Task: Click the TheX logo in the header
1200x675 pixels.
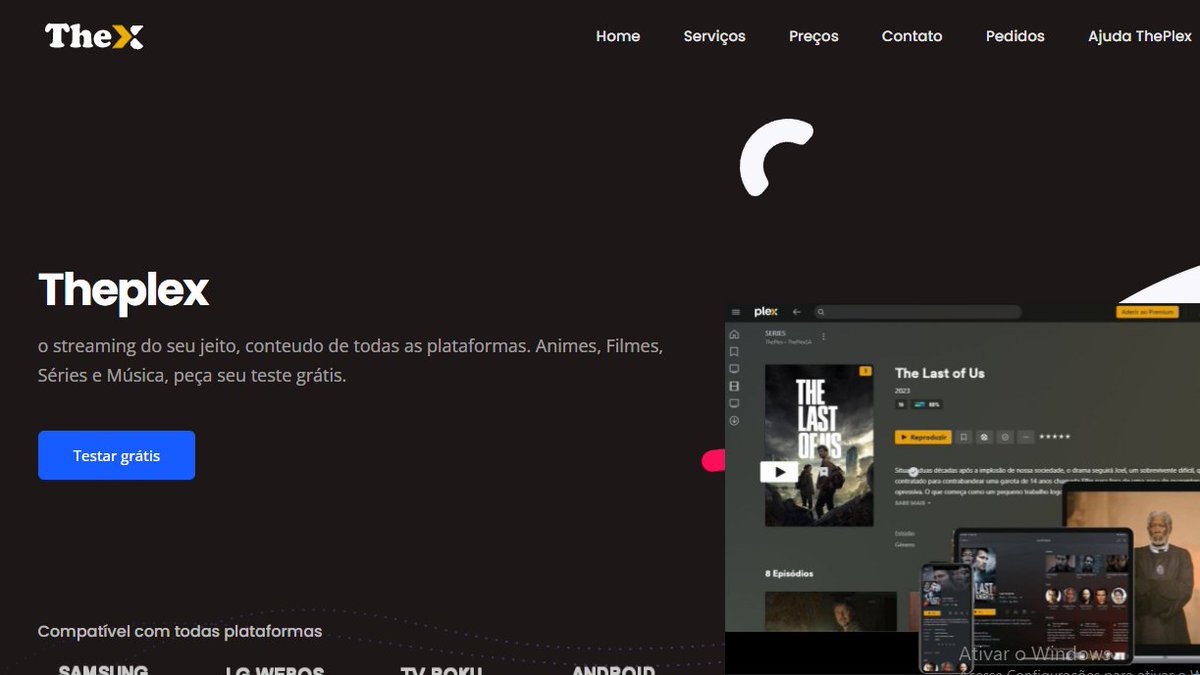Action: coord(94,36)
